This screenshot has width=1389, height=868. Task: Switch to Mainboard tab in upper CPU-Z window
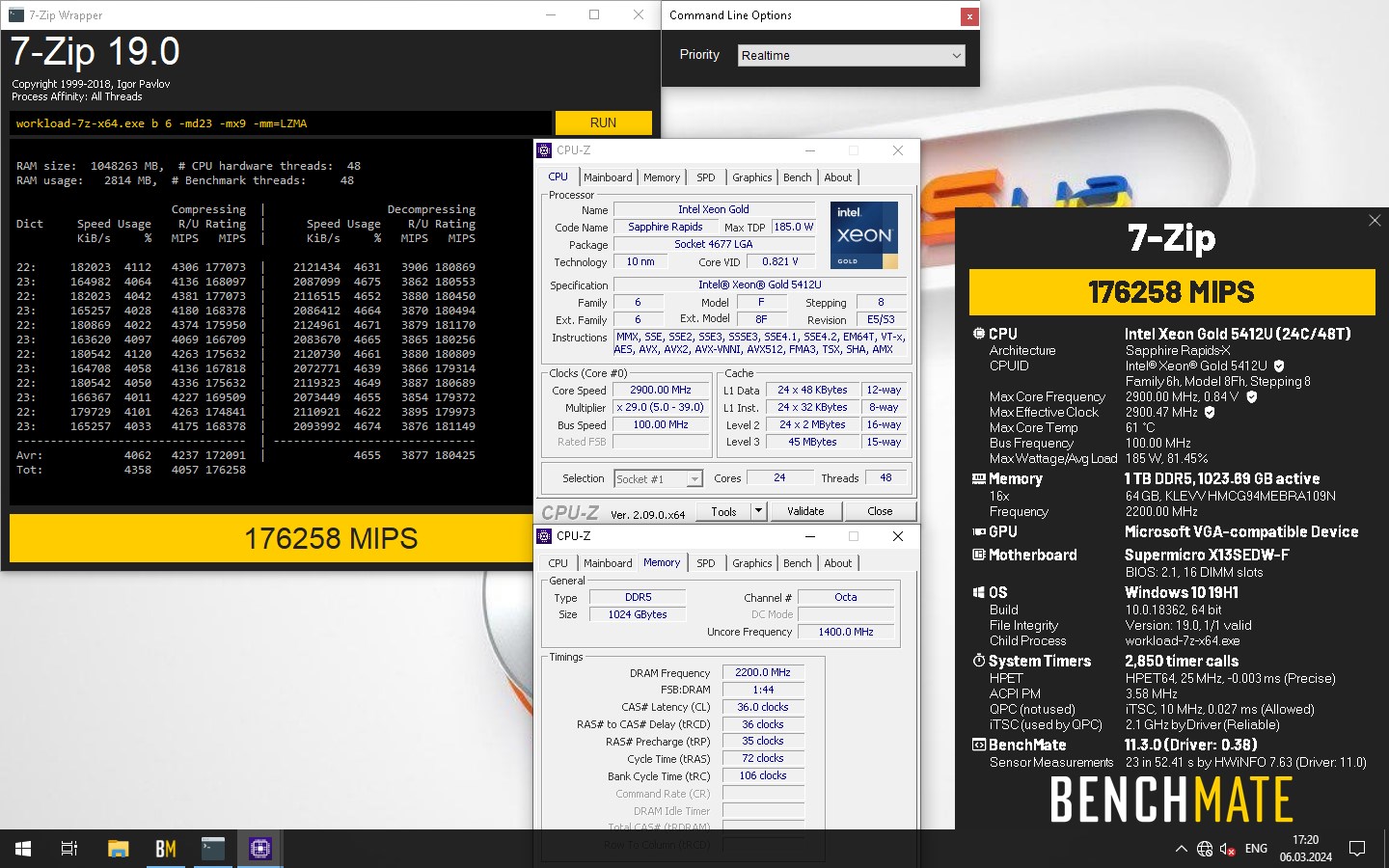(x=608, y=177)
